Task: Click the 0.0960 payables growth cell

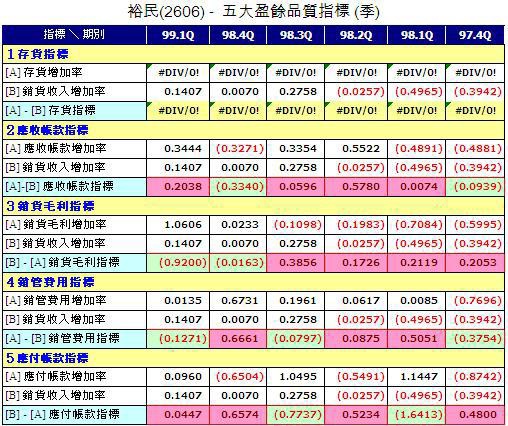Action: (178, 377)
